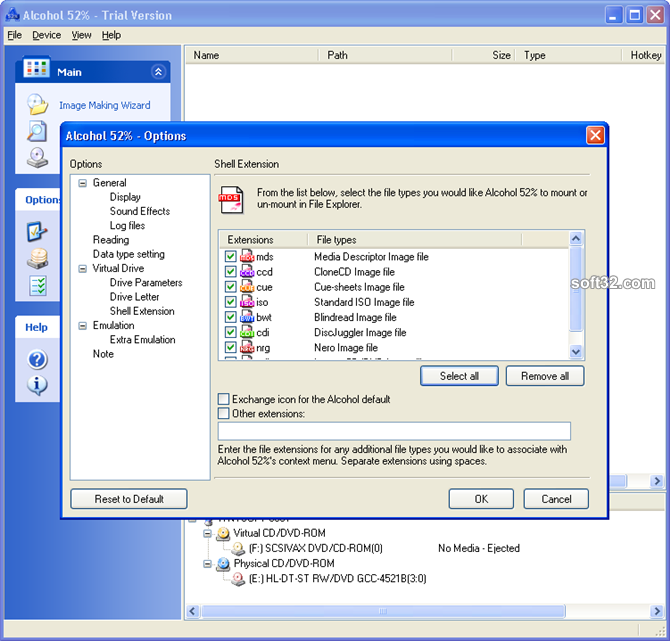Select Display in options tree
The width and height of the screenshot is (670, 641).
click(125, 197)
